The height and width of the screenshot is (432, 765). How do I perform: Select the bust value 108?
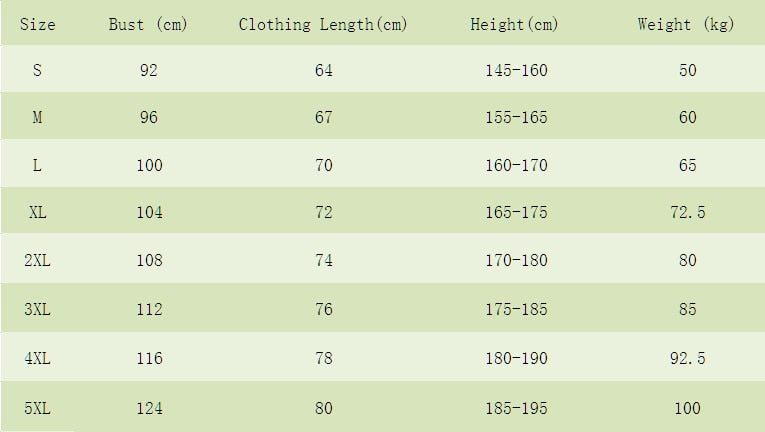149,260
